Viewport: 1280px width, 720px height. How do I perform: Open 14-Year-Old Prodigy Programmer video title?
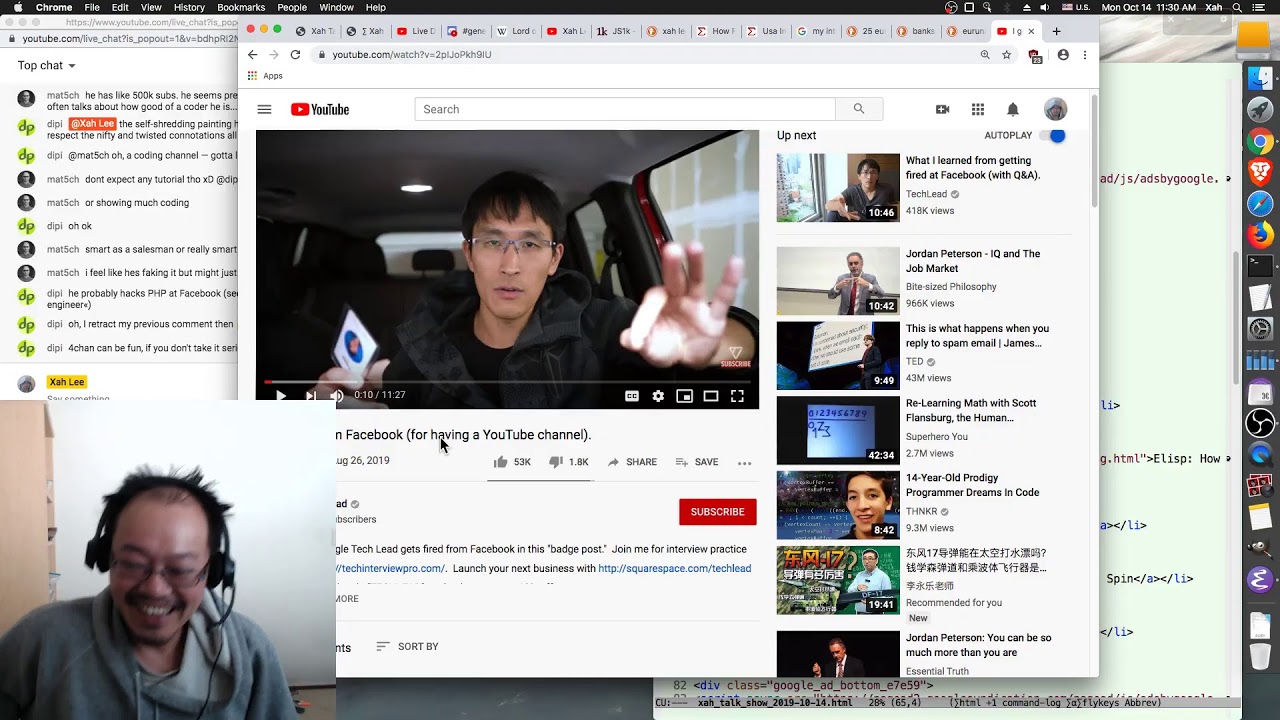pyautogui.click(x=972, y=485)
